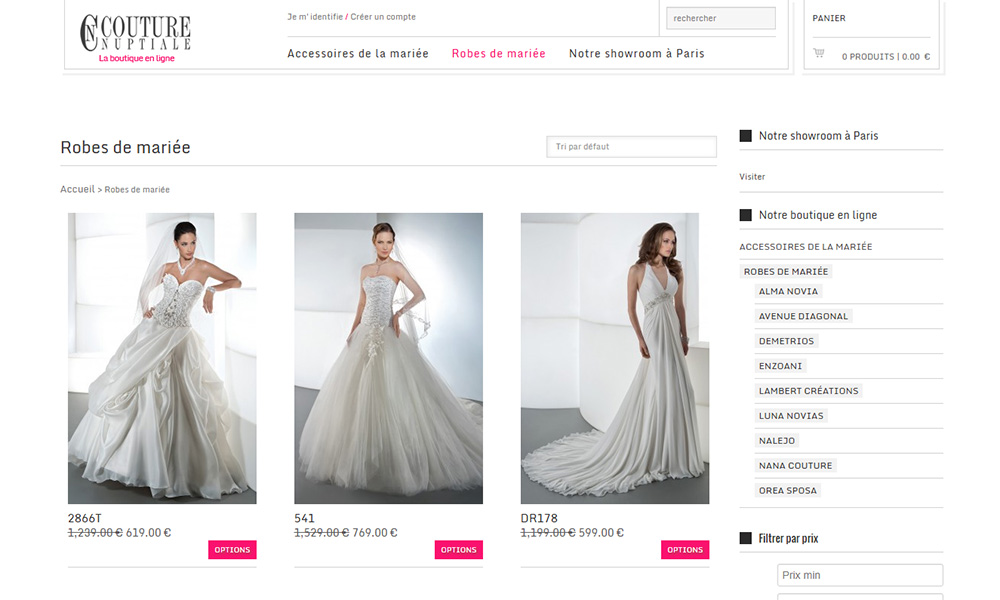Click the black square icon beside Notre boutique en ligne
The width and height of the screenshot is (1000, 600).
(743, 214)
